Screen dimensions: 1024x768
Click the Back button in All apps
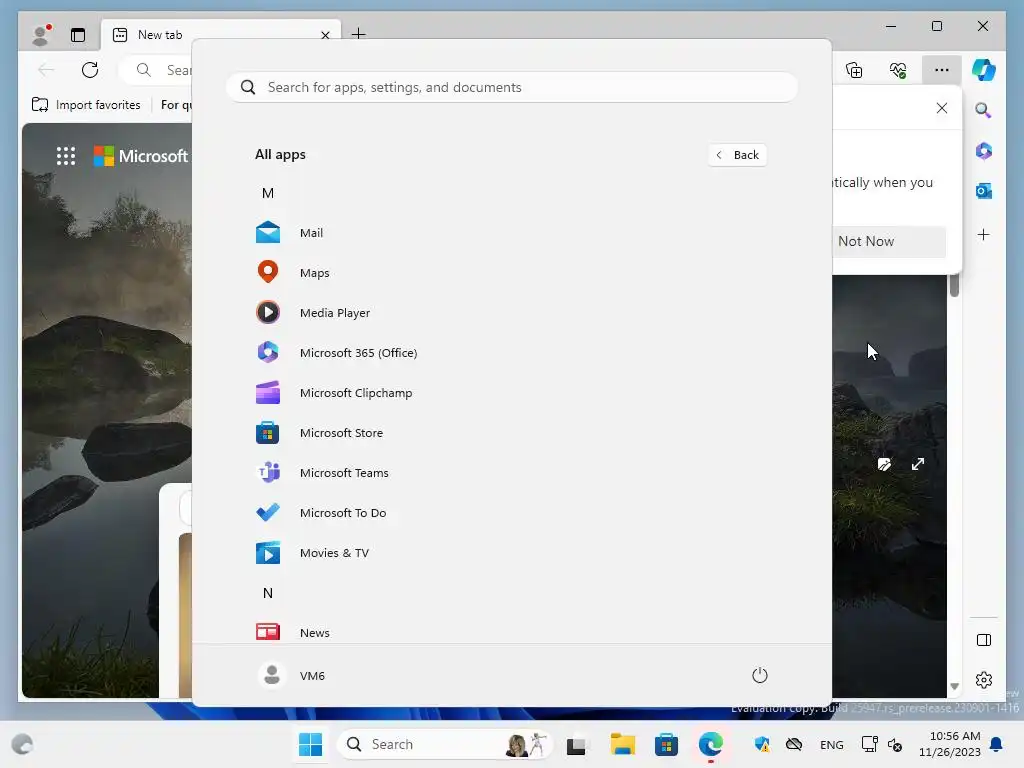pyautogui.click(x=737, y=155)
